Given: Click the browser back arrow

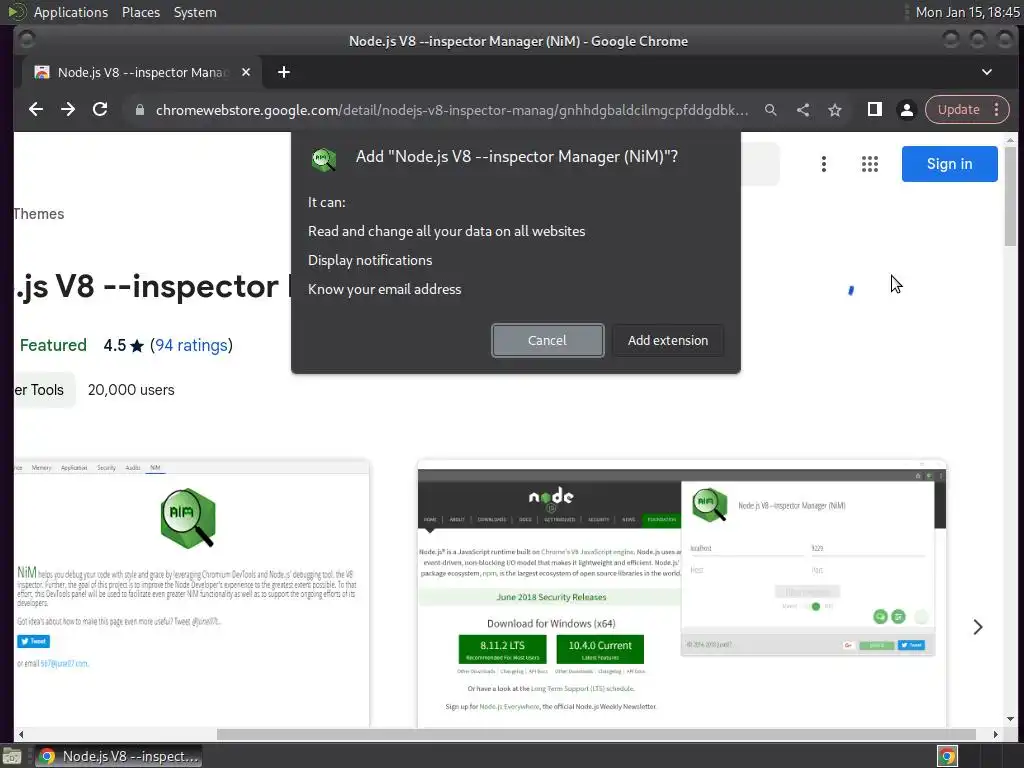Looking at the screenshot, I should [x=36, y=110].
